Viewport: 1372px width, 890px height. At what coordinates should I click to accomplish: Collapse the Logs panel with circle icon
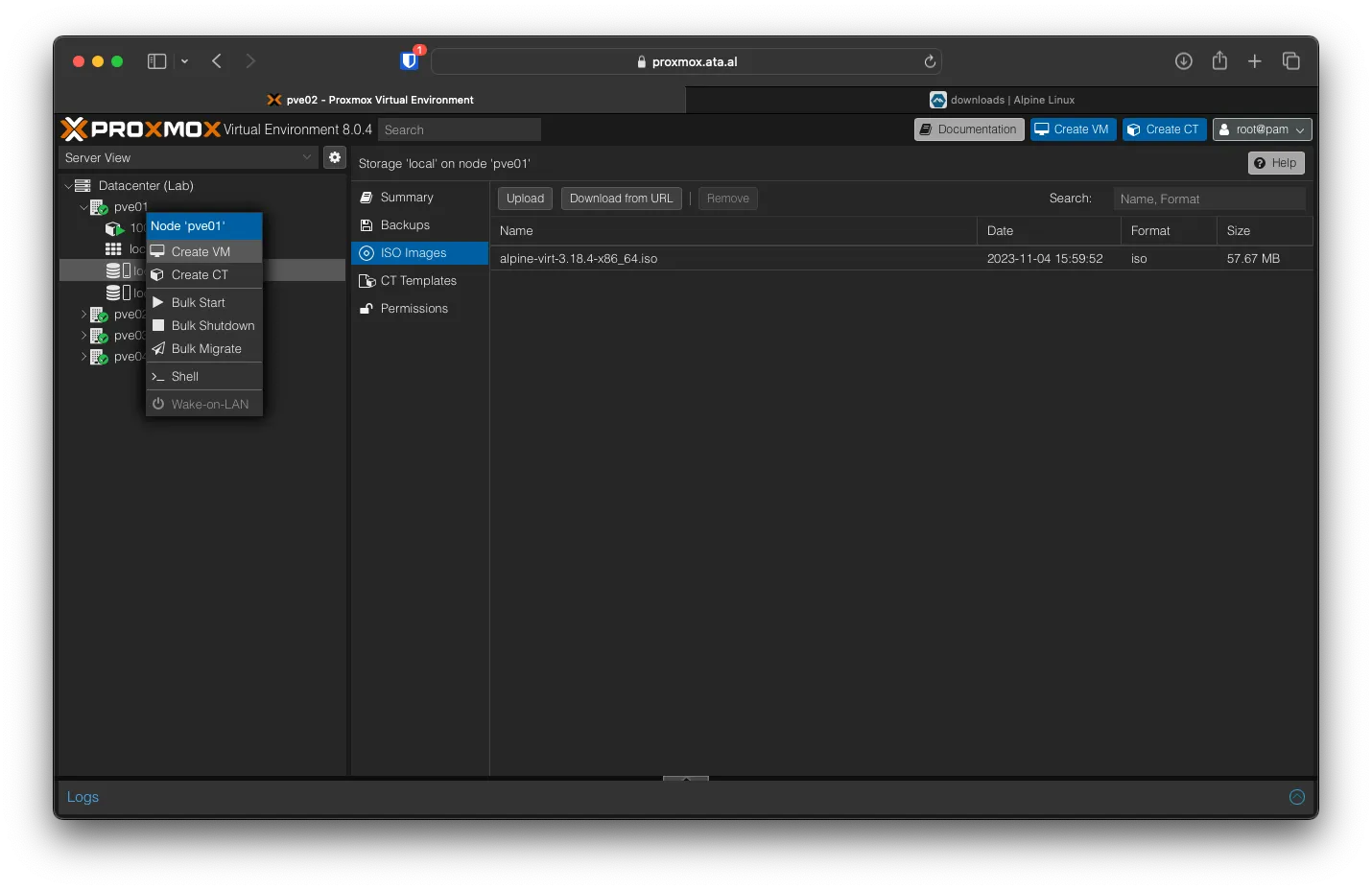click(1297, 797)
